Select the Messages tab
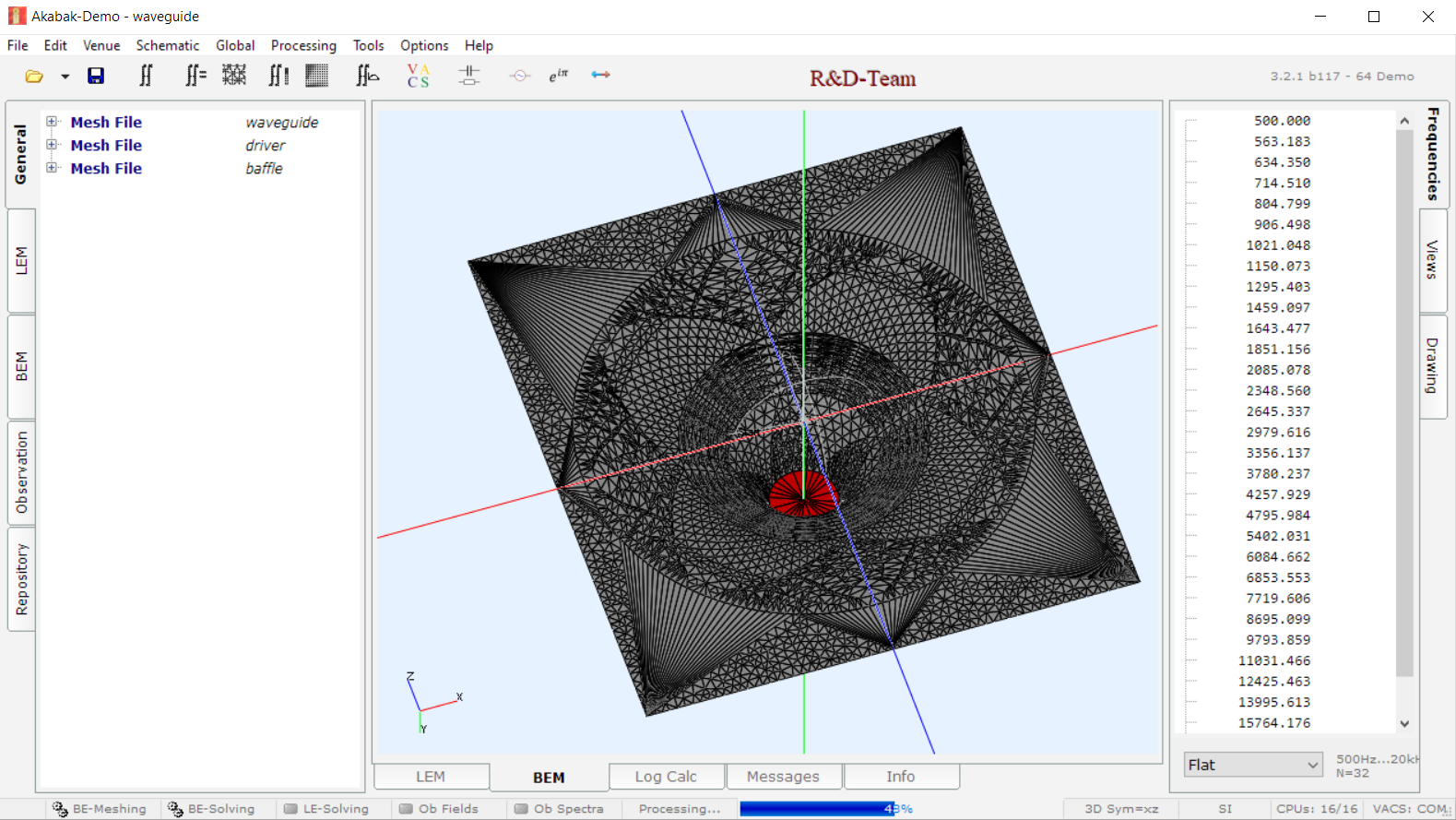 (783, 777)
